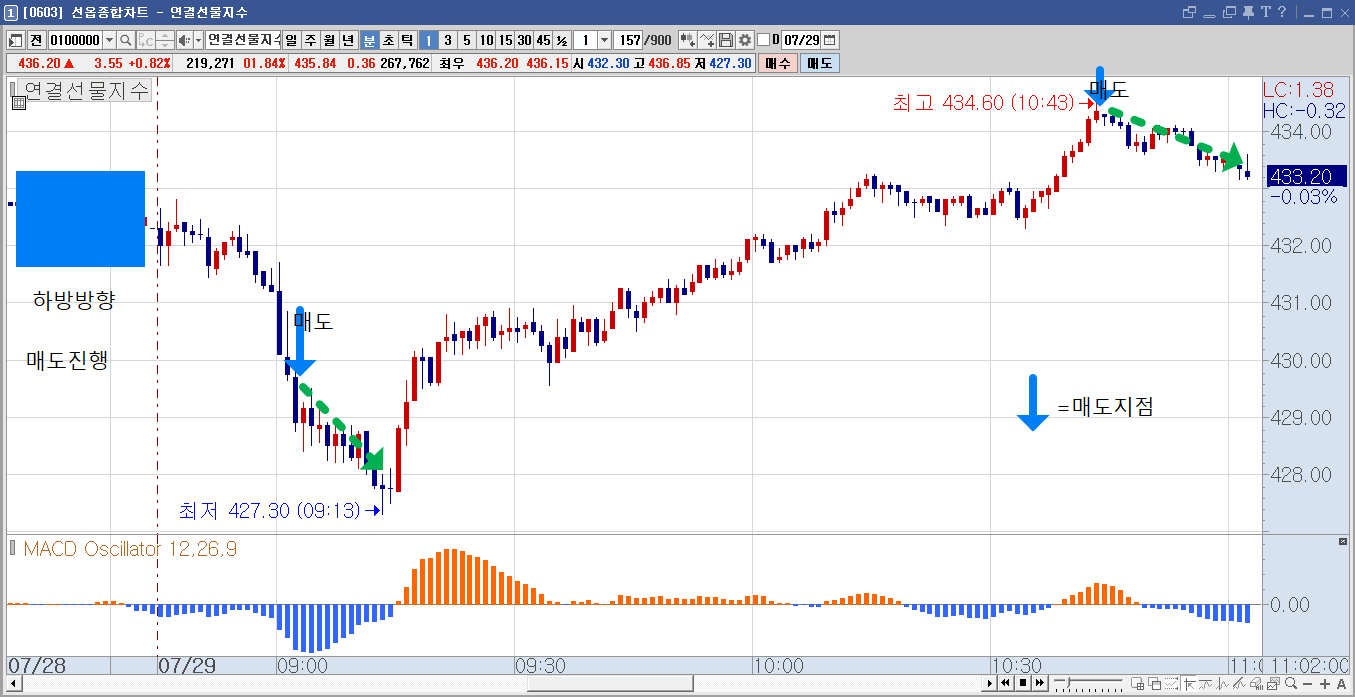Click the 매도 (sell) button in toolbar
The image size is (1355, 697).
(819, 63)
